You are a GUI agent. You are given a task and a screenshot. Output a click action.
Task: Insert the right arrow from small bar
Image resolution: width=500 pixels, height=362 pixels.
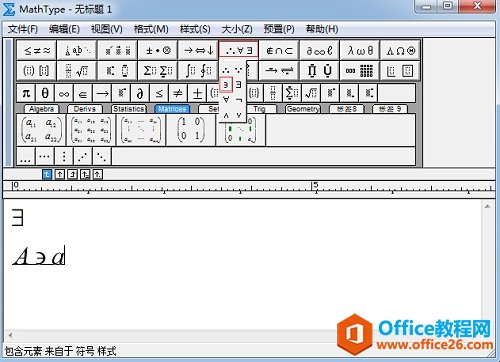tap(102, 93)
